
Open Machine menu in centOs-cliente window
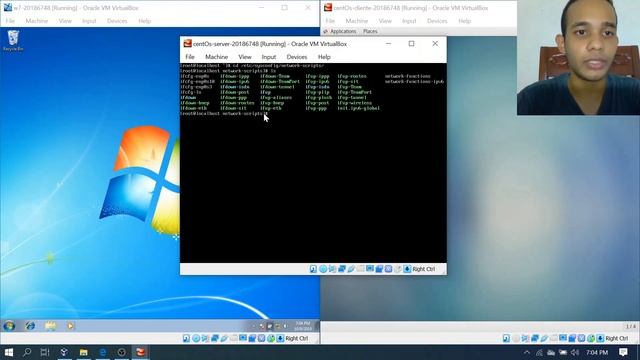(357, 21)
